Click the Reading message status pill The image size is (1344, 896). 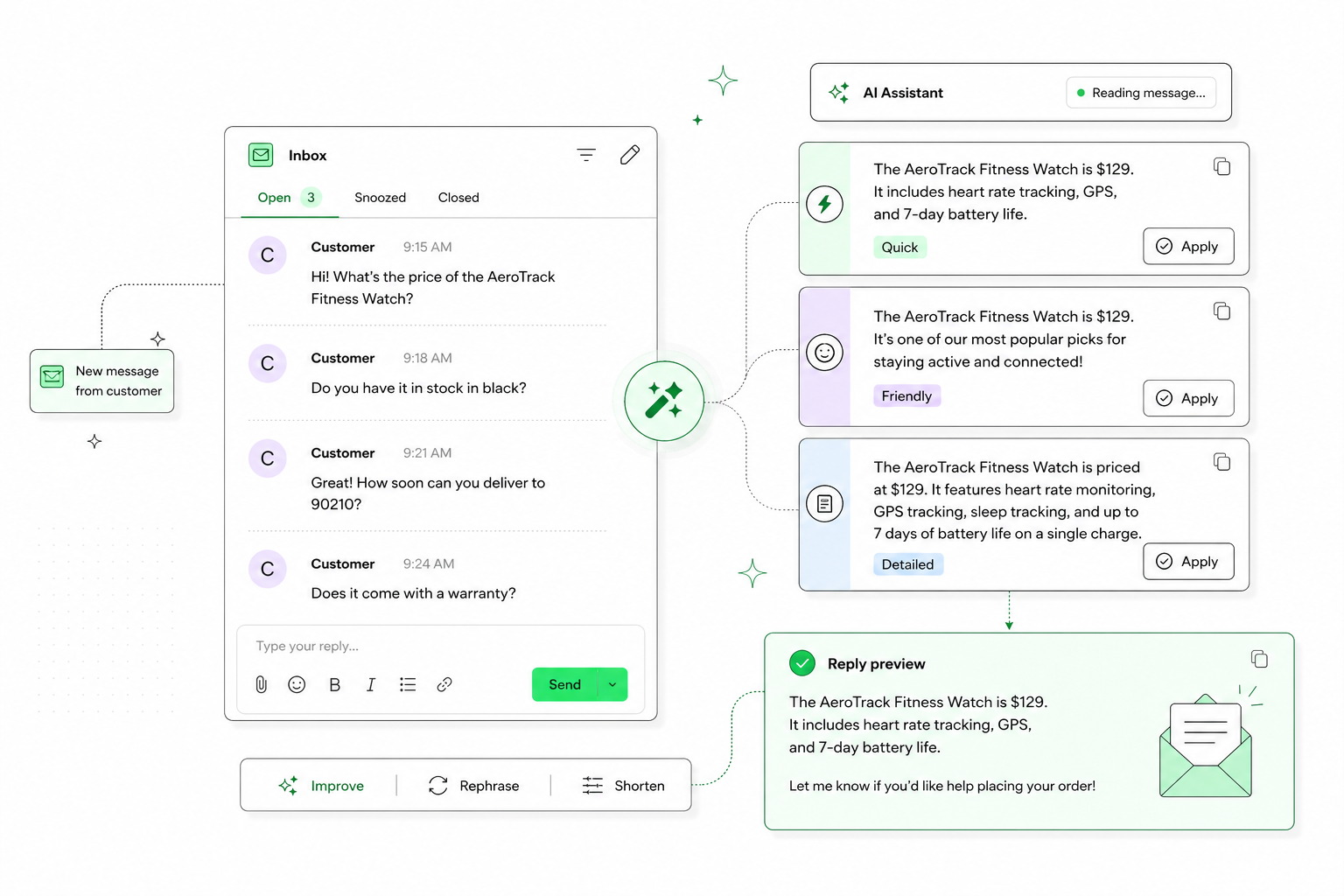point(1141,93)
